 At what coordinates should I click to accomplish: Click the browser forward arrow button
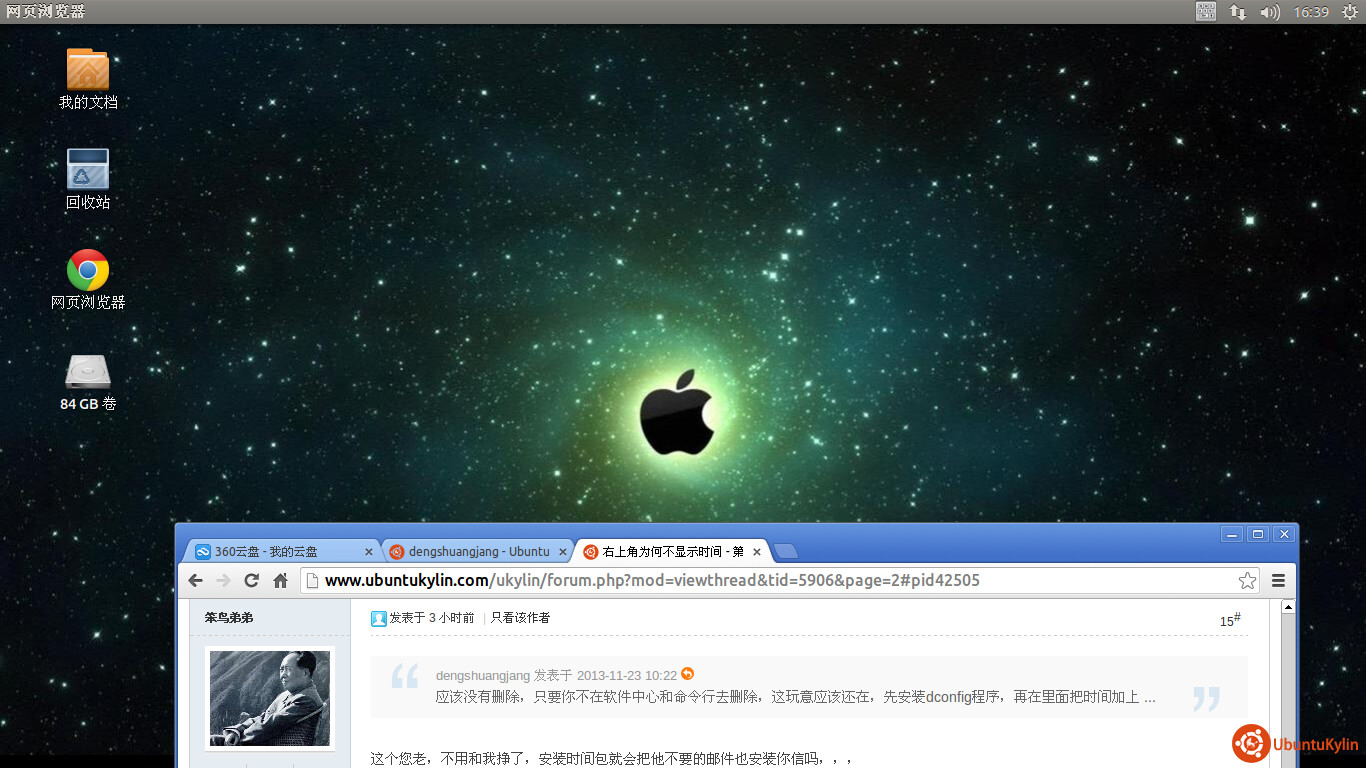pos(224,581)
